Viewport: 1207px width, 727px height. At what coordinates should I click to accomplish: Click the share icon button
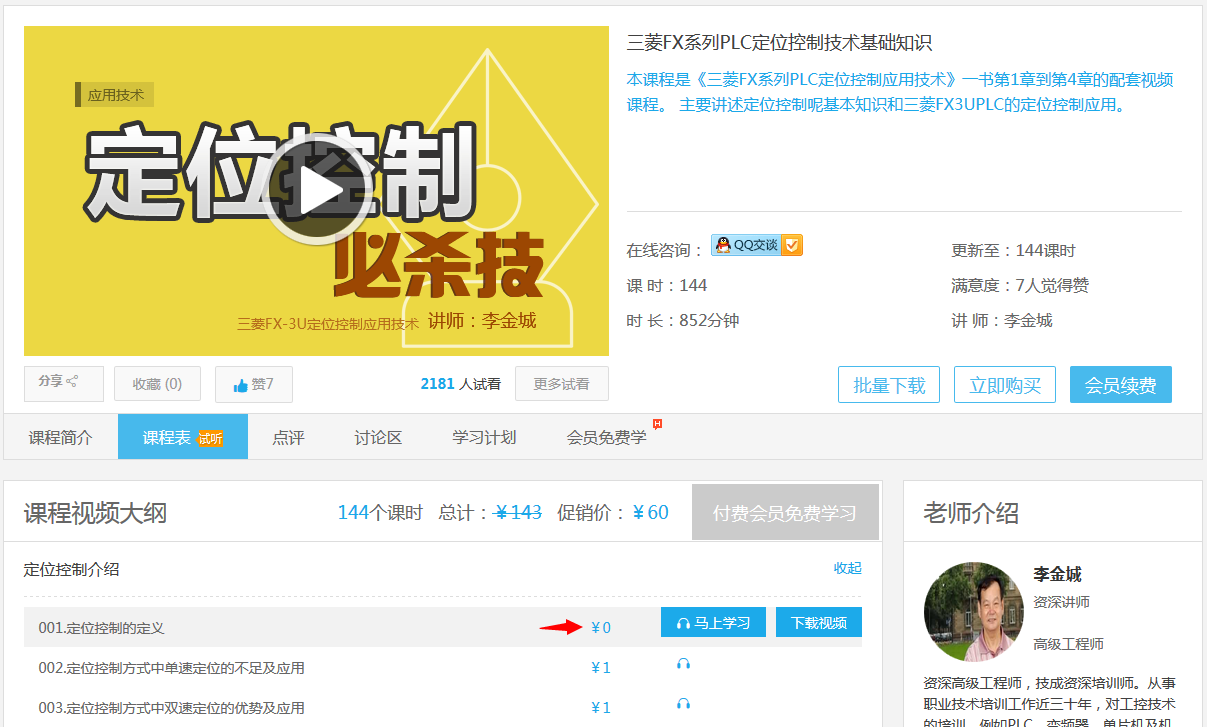64,382
